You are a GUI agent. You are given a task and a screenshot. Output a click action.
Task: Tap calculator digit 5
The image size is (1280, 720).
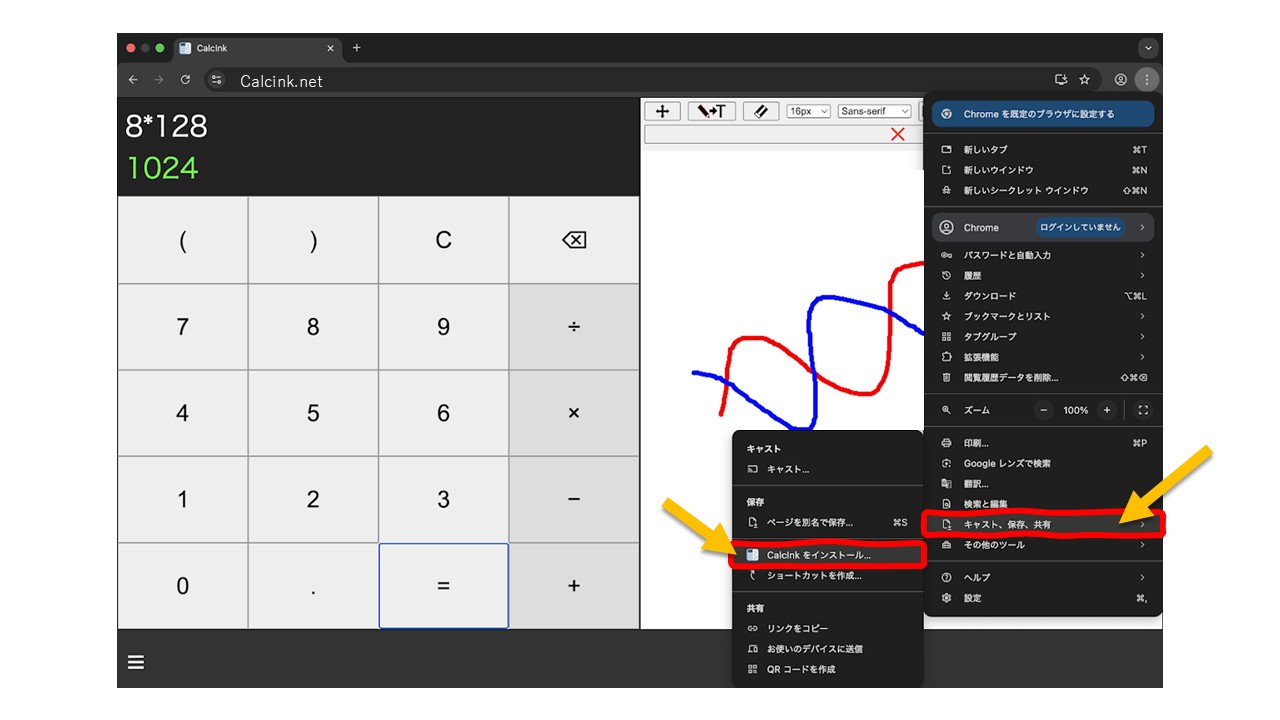click(313, 413)
